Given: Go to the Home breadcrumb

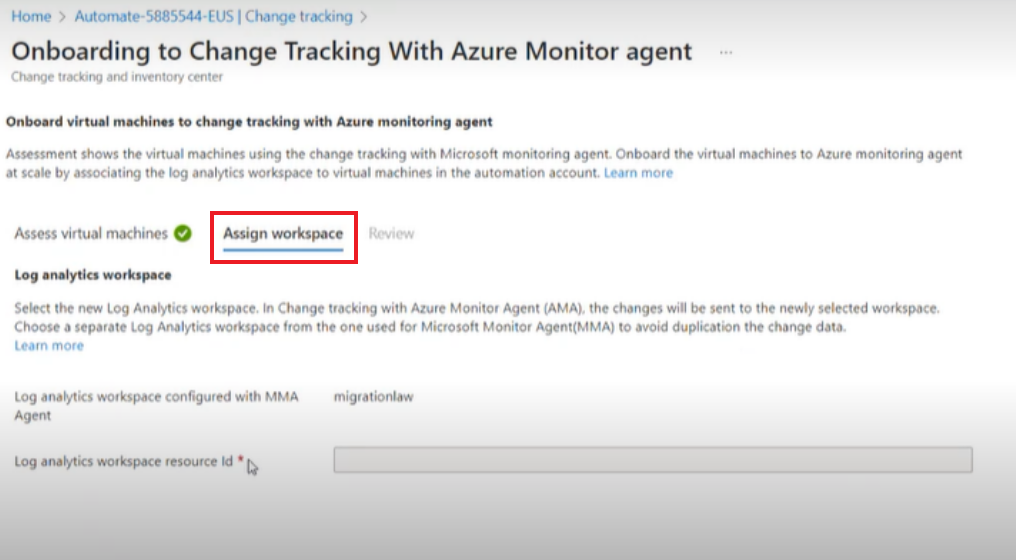Looking at the screenshot, I should point(31,17).
